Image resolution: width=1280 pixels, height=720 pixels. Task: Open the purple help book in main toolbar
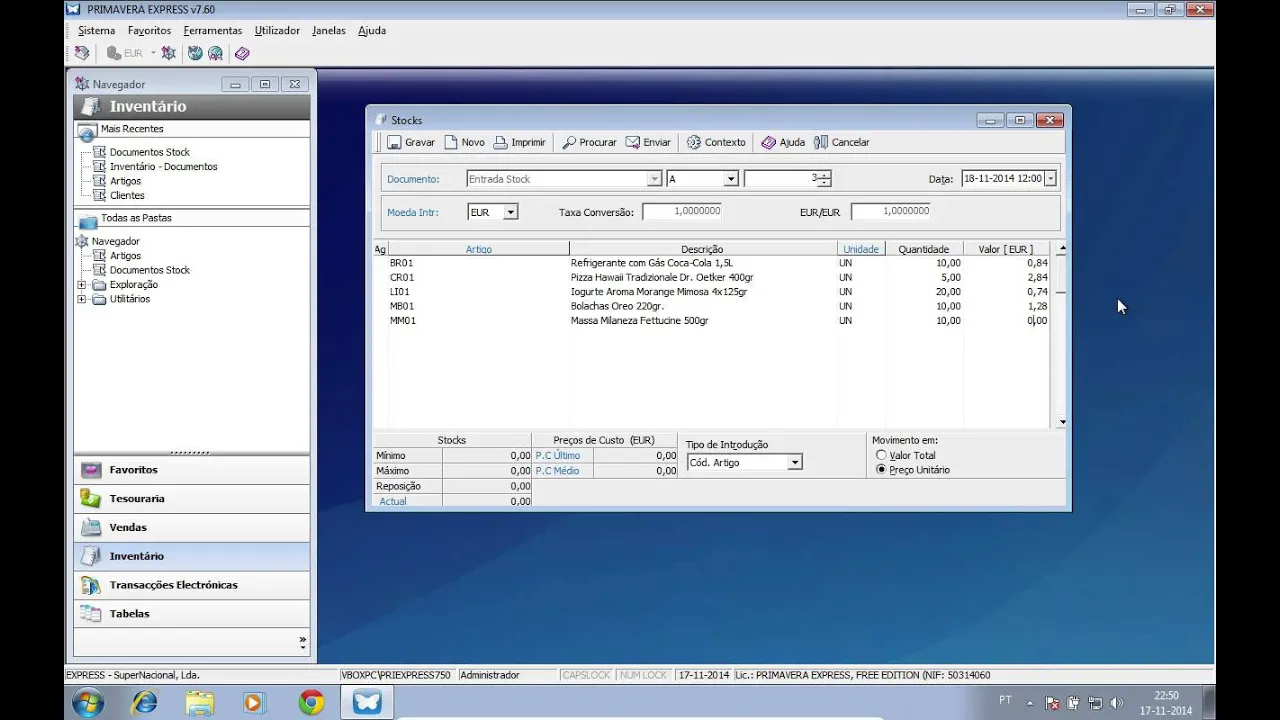pyautogui.click(x=242, y=53)
